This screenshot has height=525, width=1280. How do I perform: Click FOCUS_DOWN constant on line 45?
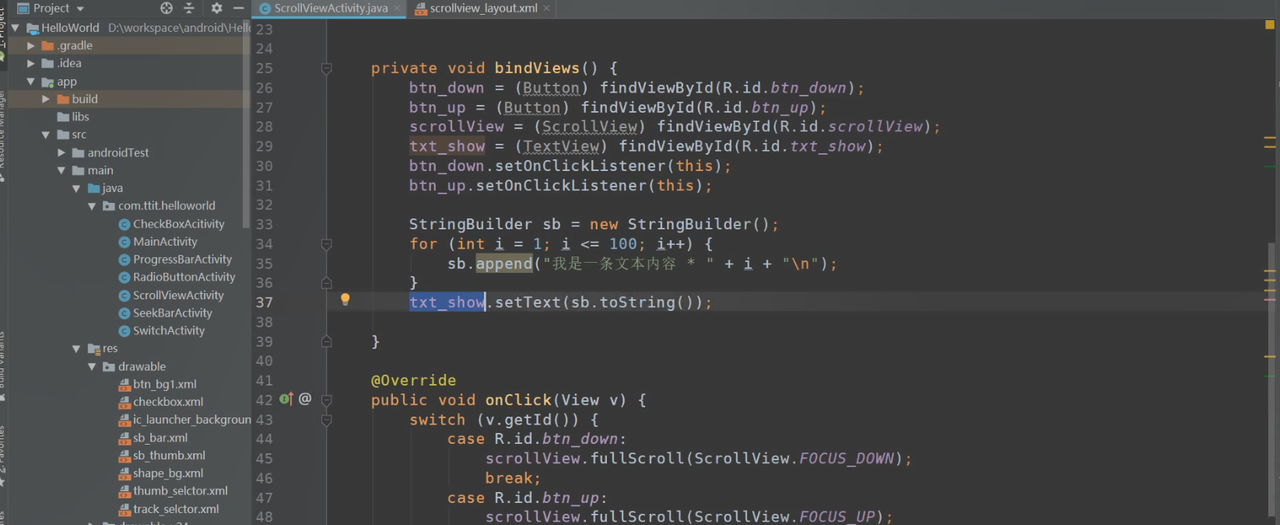point(847,458)
